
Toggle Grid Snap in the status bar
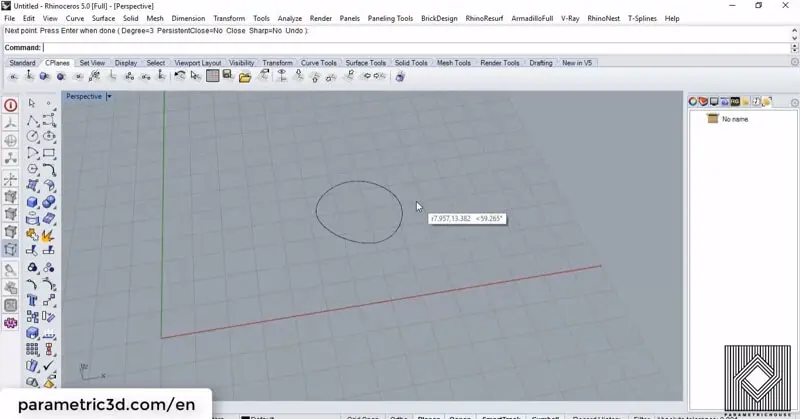click(x=364, y=416)
